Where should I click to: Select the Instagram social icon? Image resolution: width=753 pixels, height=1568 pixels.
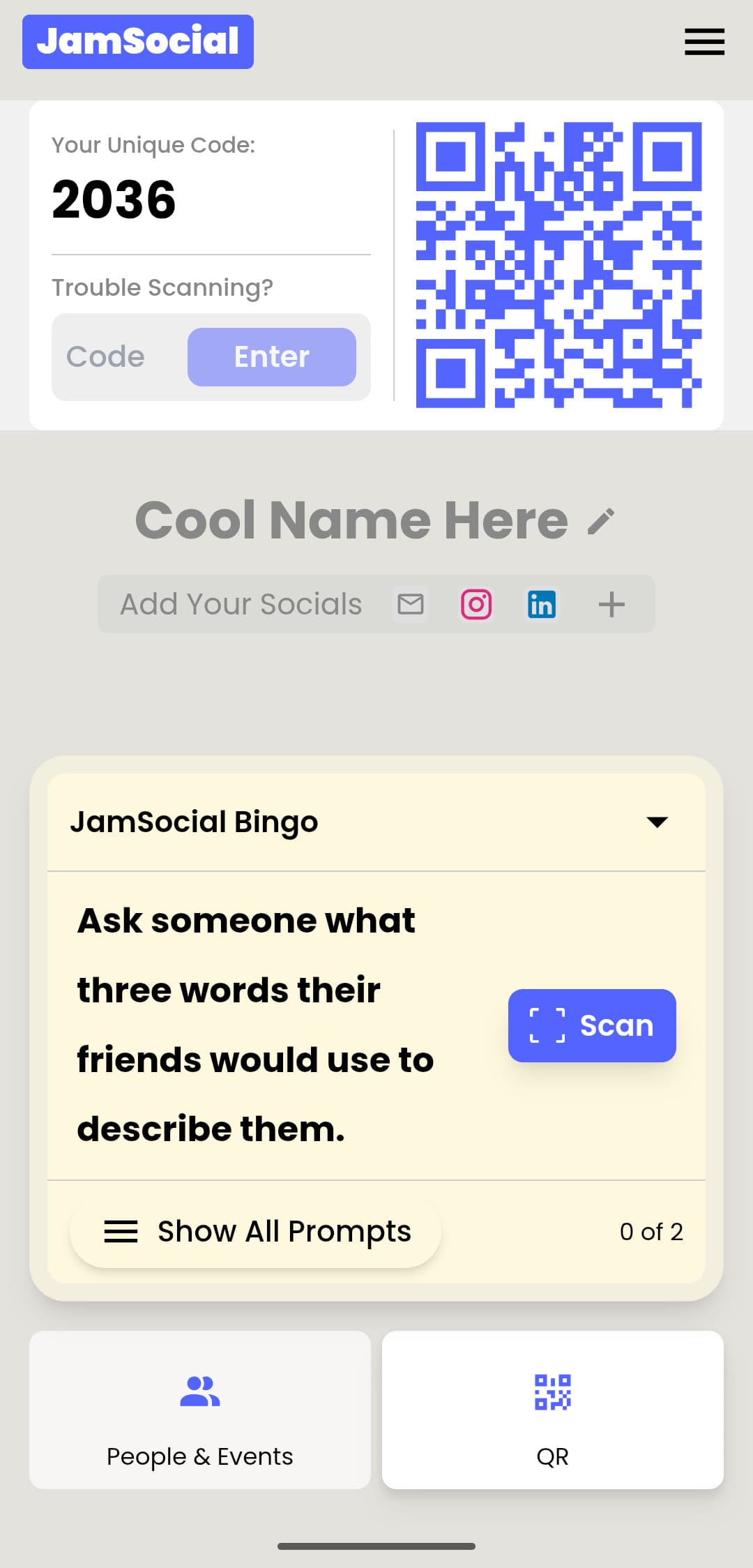476,604
